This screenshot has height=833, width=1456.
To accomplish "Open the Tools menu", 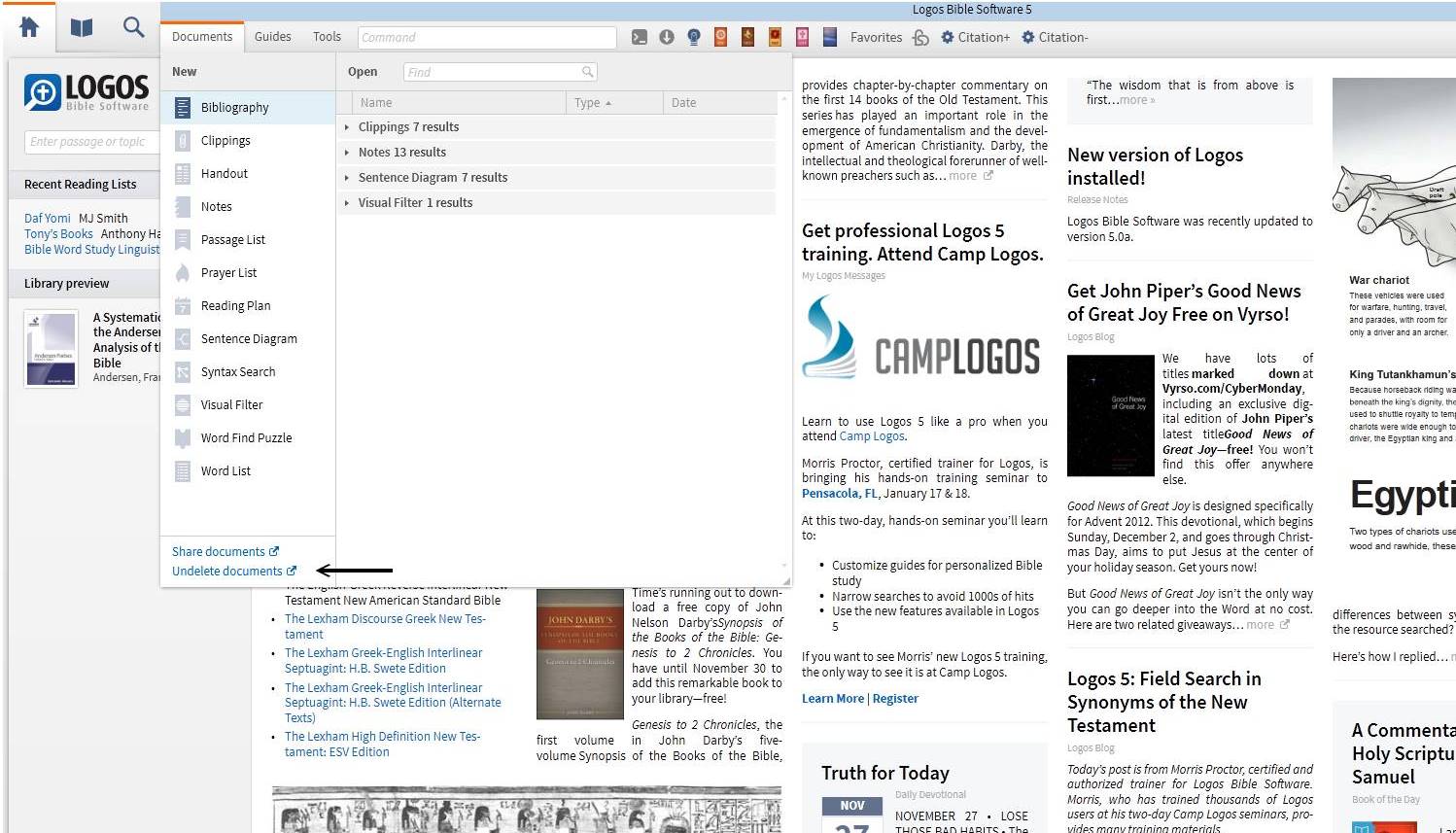I will coord(327,37).
